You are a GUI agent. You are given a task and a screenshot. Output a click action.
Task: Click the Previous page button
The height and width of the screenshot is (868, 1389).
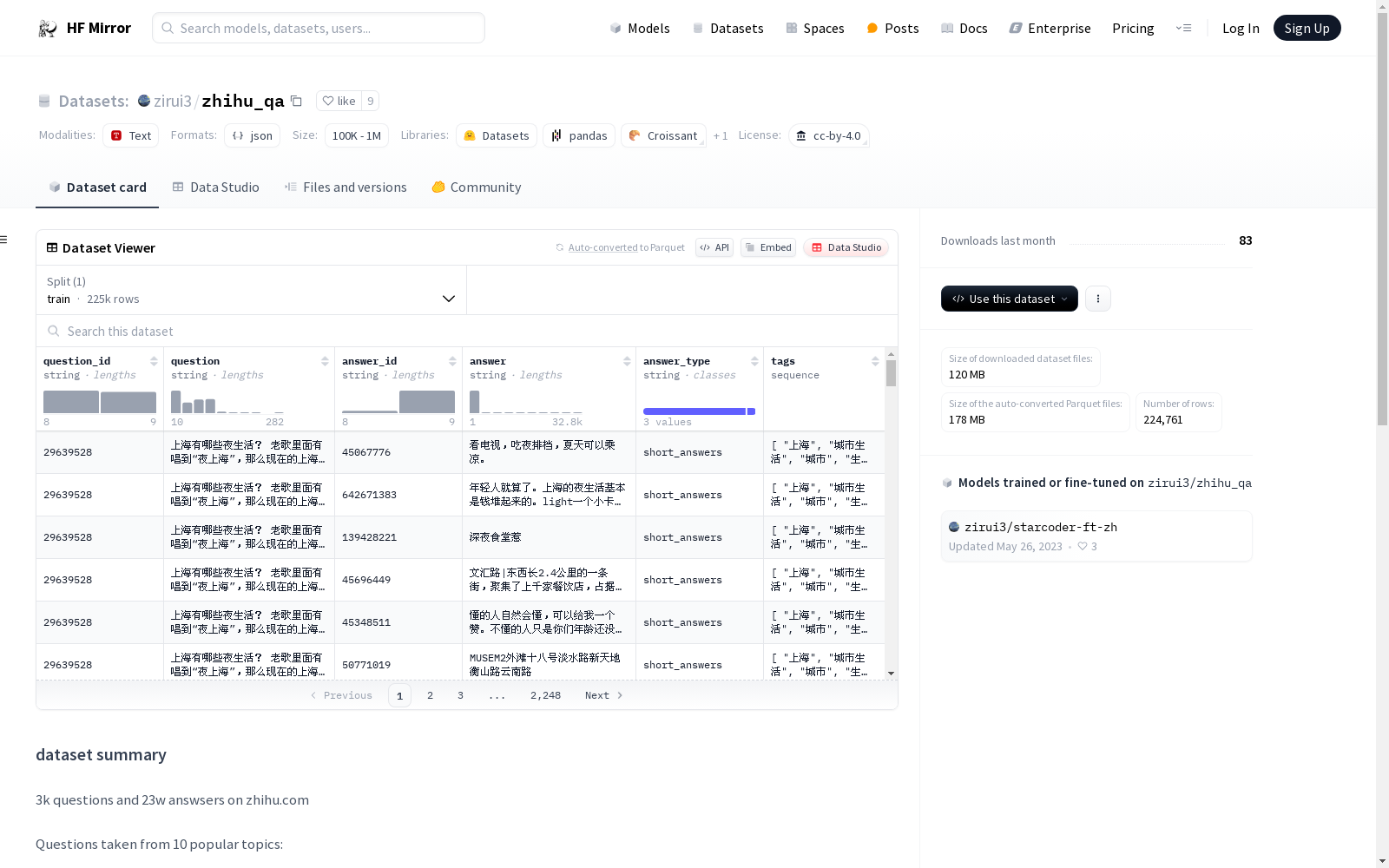point(341,695)
